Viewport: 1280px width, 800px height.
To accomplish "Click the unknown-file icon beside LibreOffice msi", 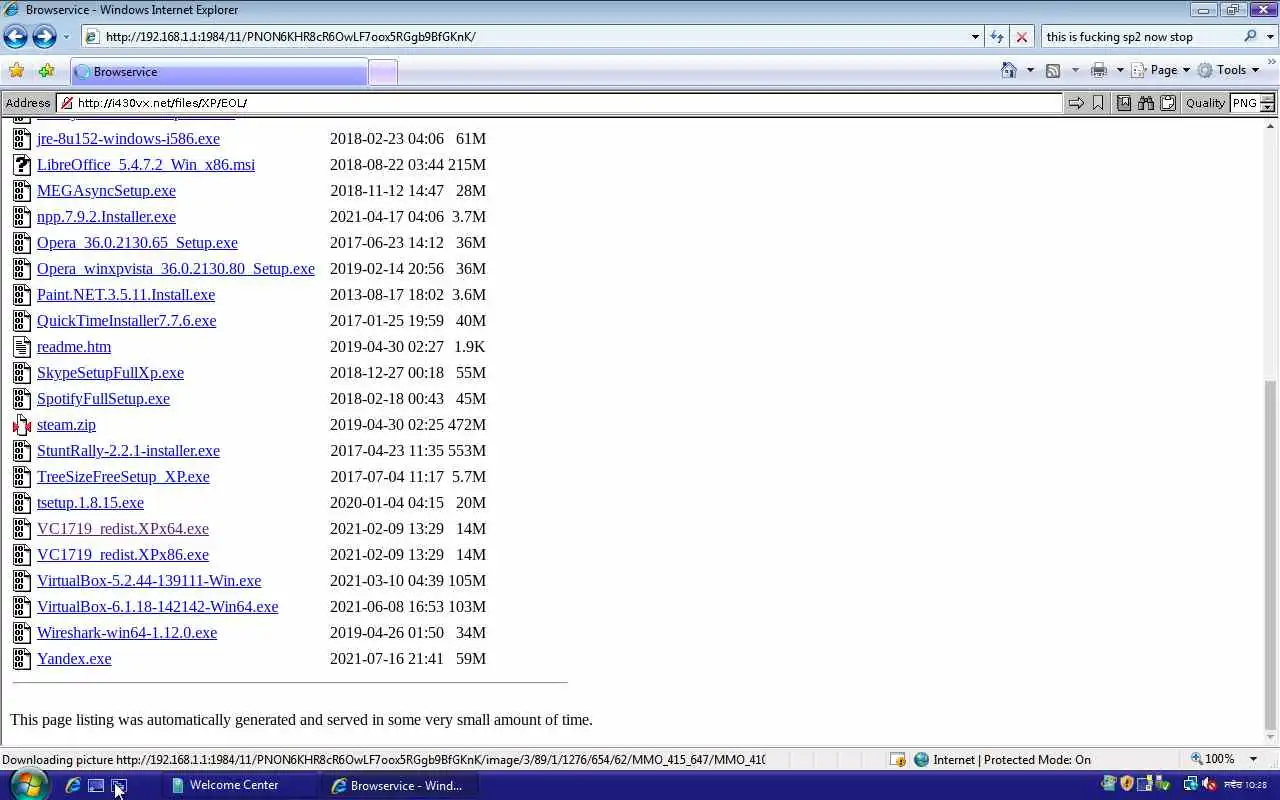I will 22,165.
